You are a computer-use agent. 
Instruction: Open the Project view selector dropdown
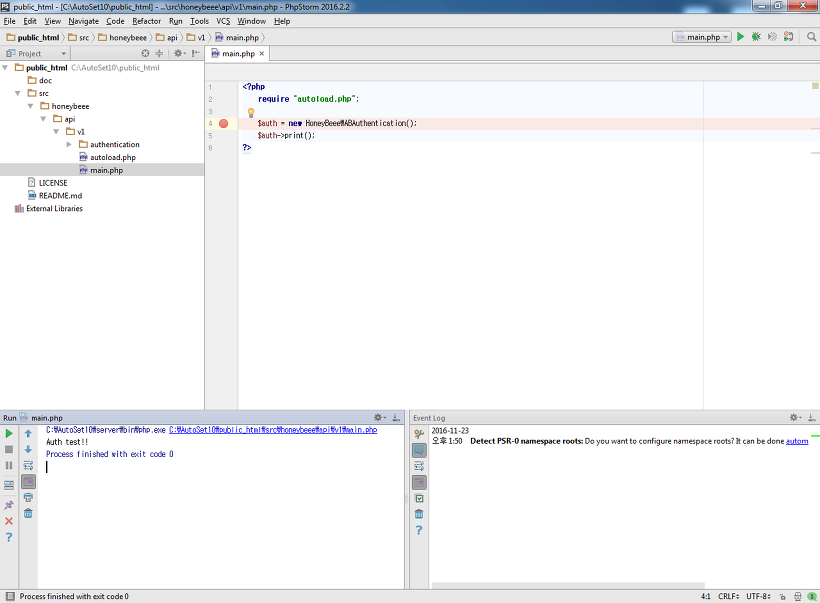coord(36,53)
